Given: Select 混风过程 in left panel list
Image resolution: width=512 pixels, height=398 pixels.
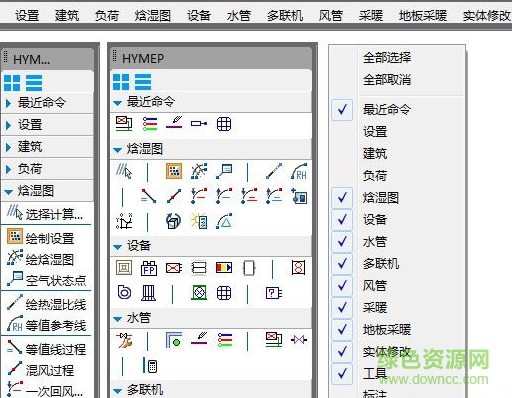Looking at the screenshot, I should coord(40,370).
